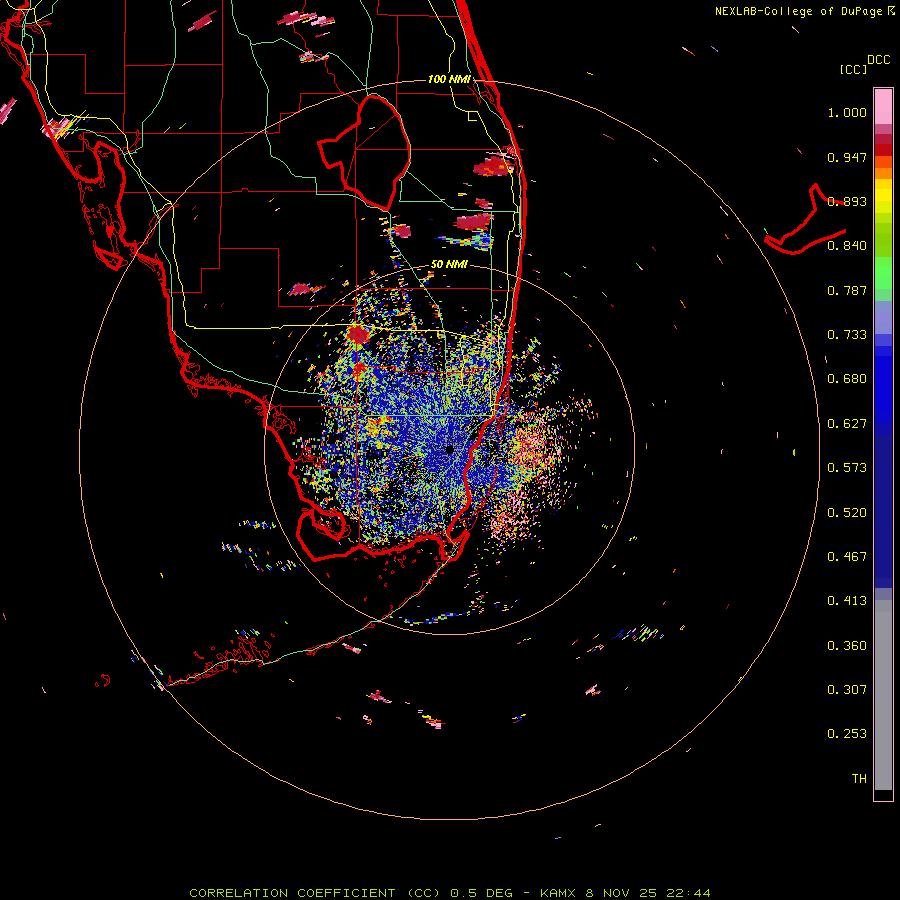This screenshot has height=900, width=900.
Task: Click the [CC] units label
Action: point(854,69)
